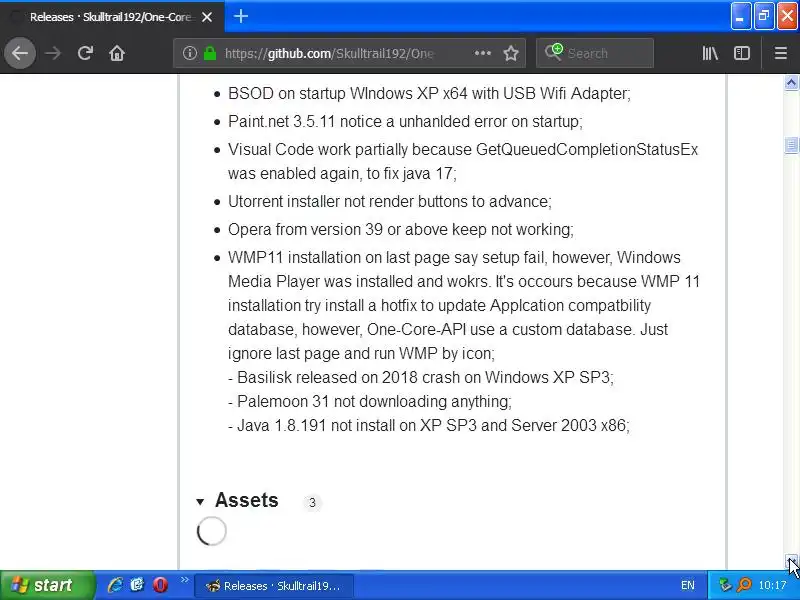Click 'Palemoon 31 not downloading' line
This screenshot has width=800, height=600.
click(x=370, y=402)
